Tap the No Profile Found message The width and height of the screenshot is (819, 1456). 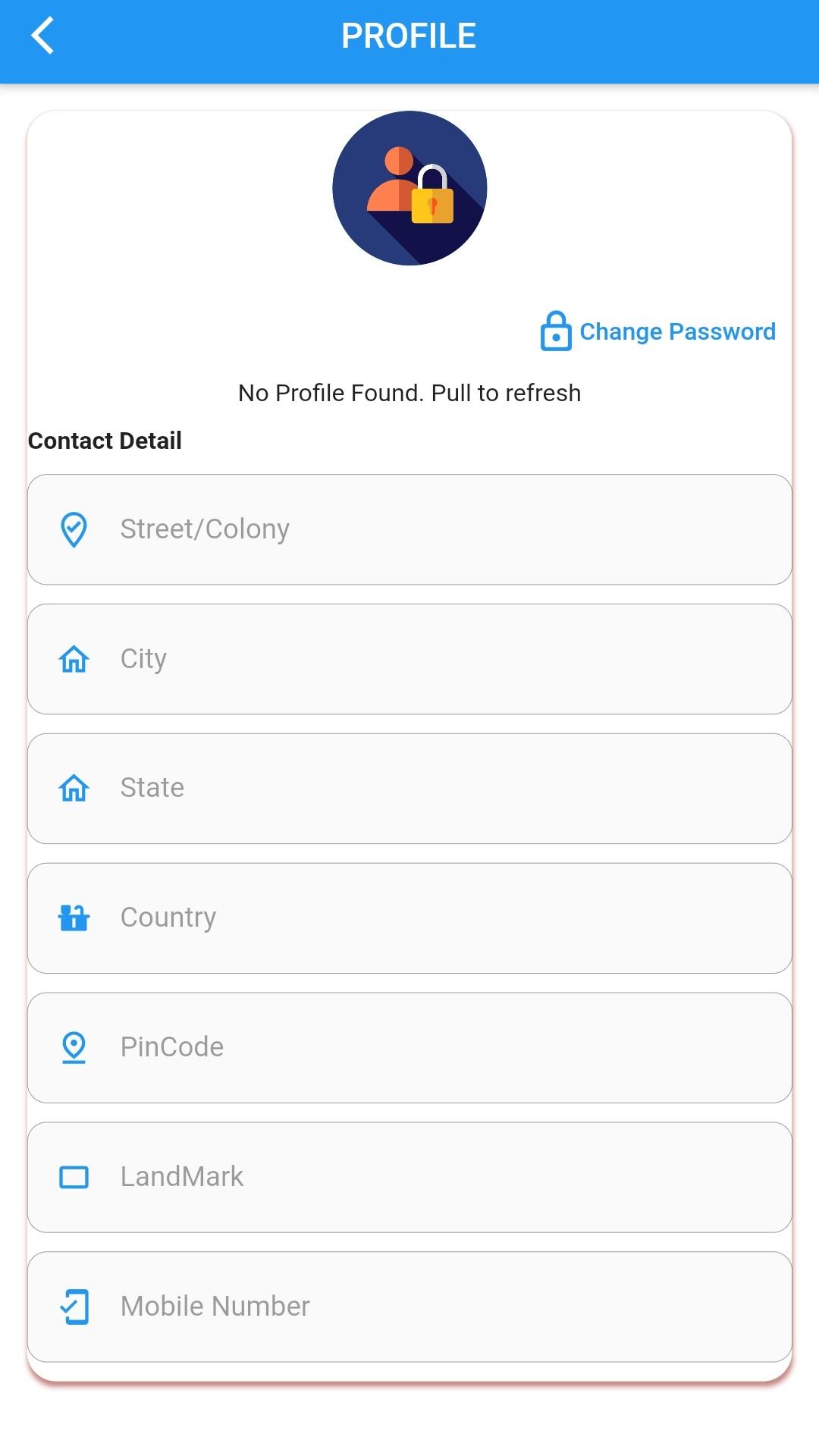(409, 393)
